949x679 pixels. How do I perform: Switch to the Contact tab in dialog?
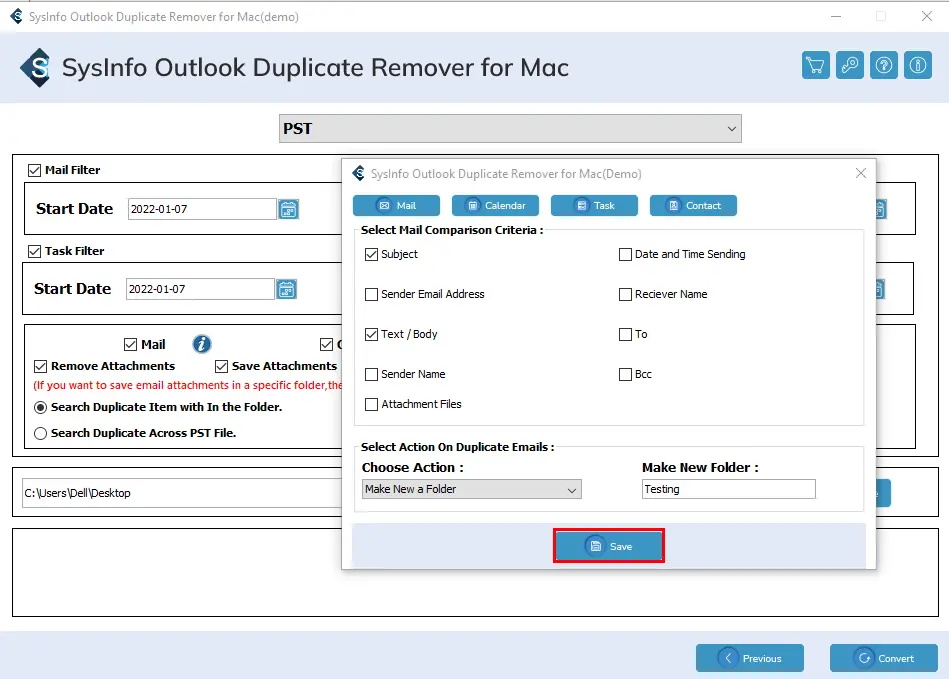[x=693, y=206]
